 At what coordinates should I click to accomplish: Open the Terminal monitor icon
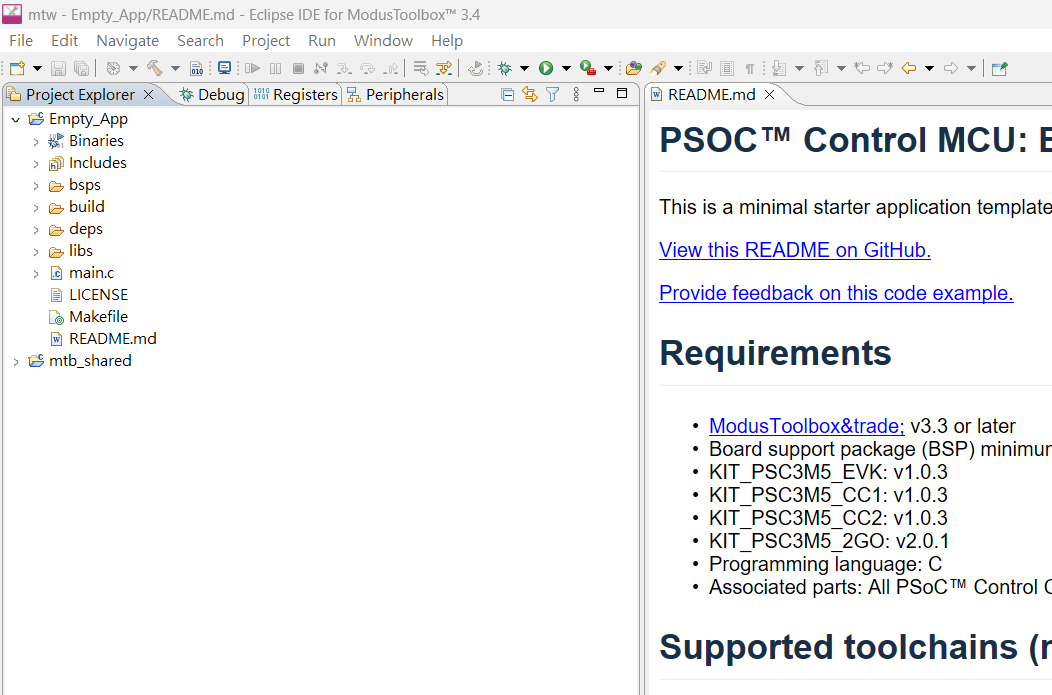click(224, 68)
